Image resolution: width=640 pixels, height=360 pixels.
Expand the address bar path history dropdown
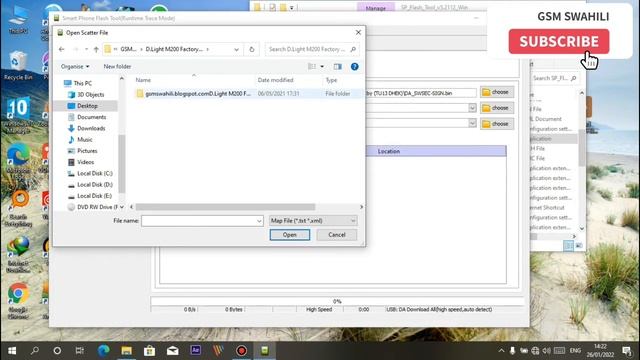pos(236,49)
